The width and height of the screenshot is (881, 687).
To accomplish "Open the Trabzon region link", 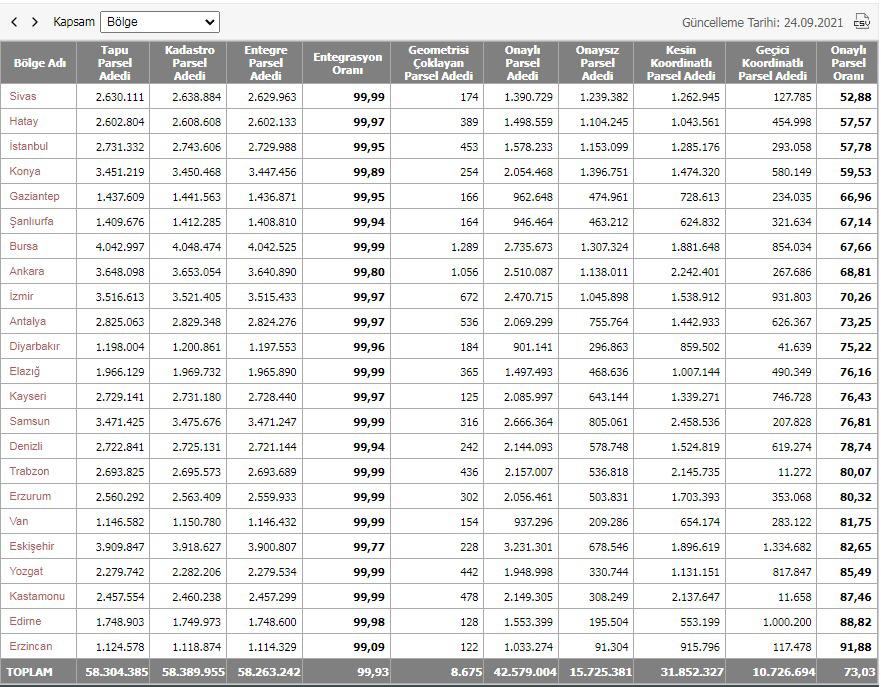I will [x=29, y=471].
